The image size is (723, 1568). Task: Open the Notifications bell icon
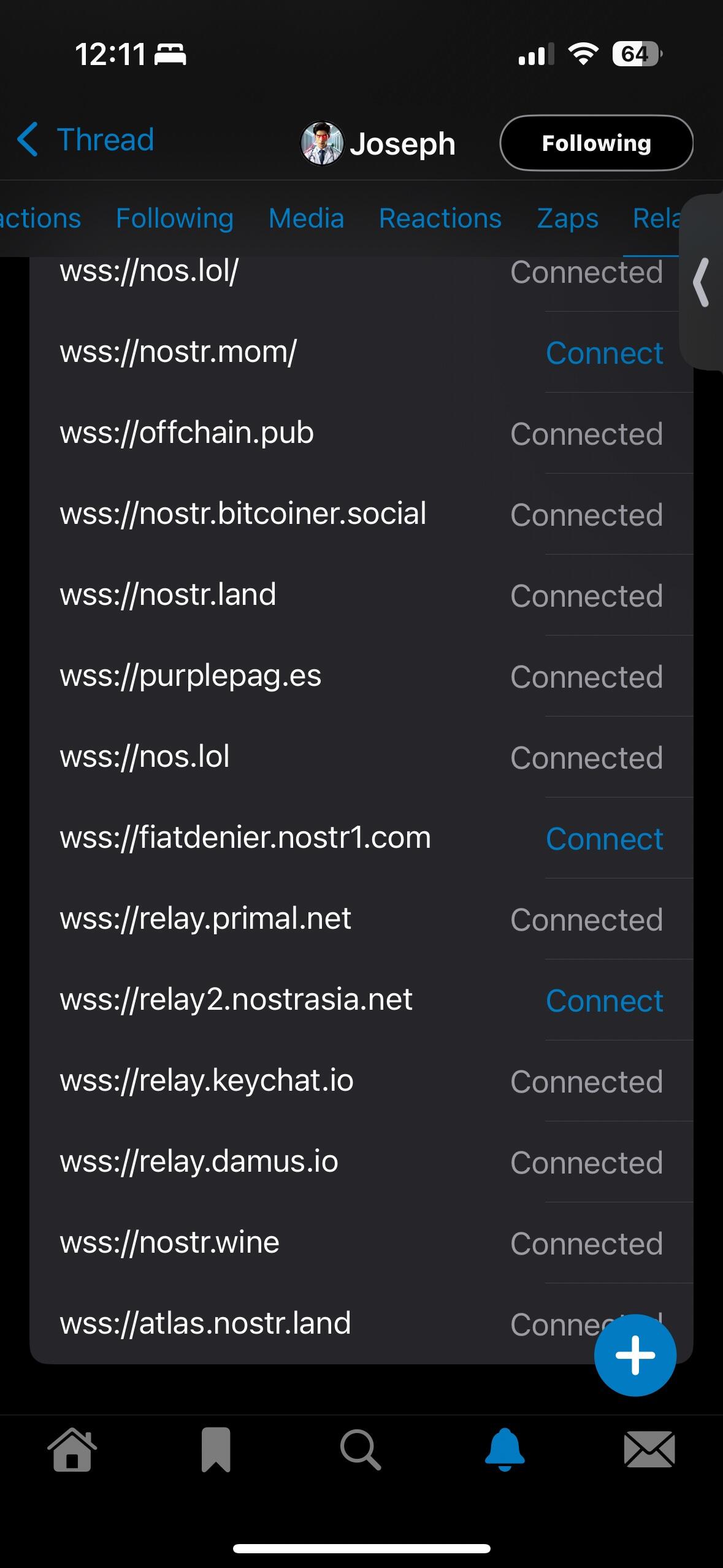click(505, 1450)
